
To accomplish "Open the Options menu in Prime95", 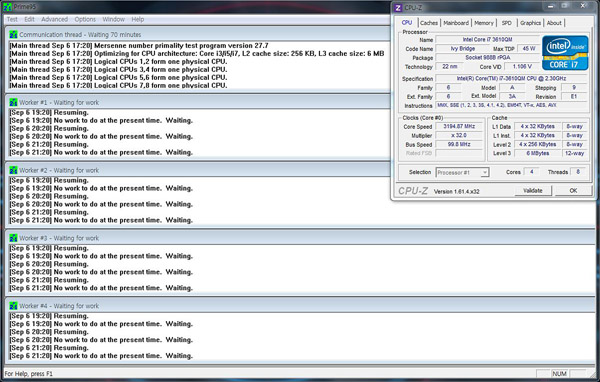I will click(x=85, y=19).
